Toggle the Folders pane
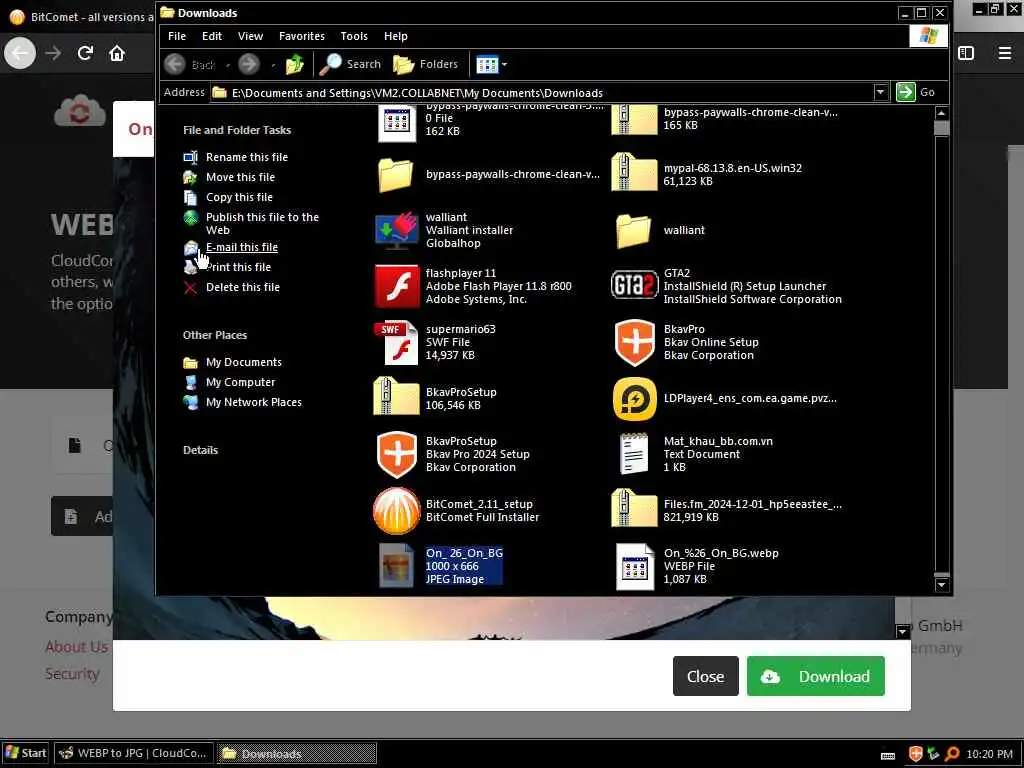 [x=425, y=64]
